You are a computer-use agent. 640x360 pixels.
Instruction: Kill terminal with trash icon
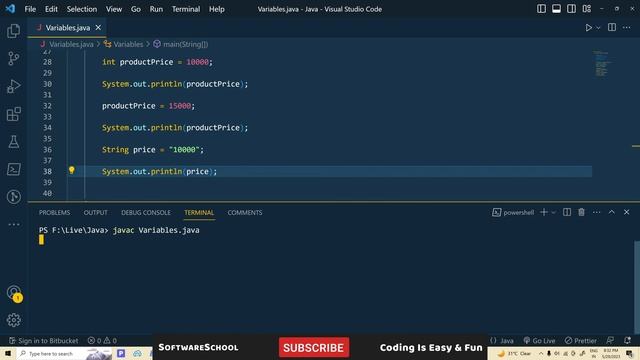tap(581, 212)
